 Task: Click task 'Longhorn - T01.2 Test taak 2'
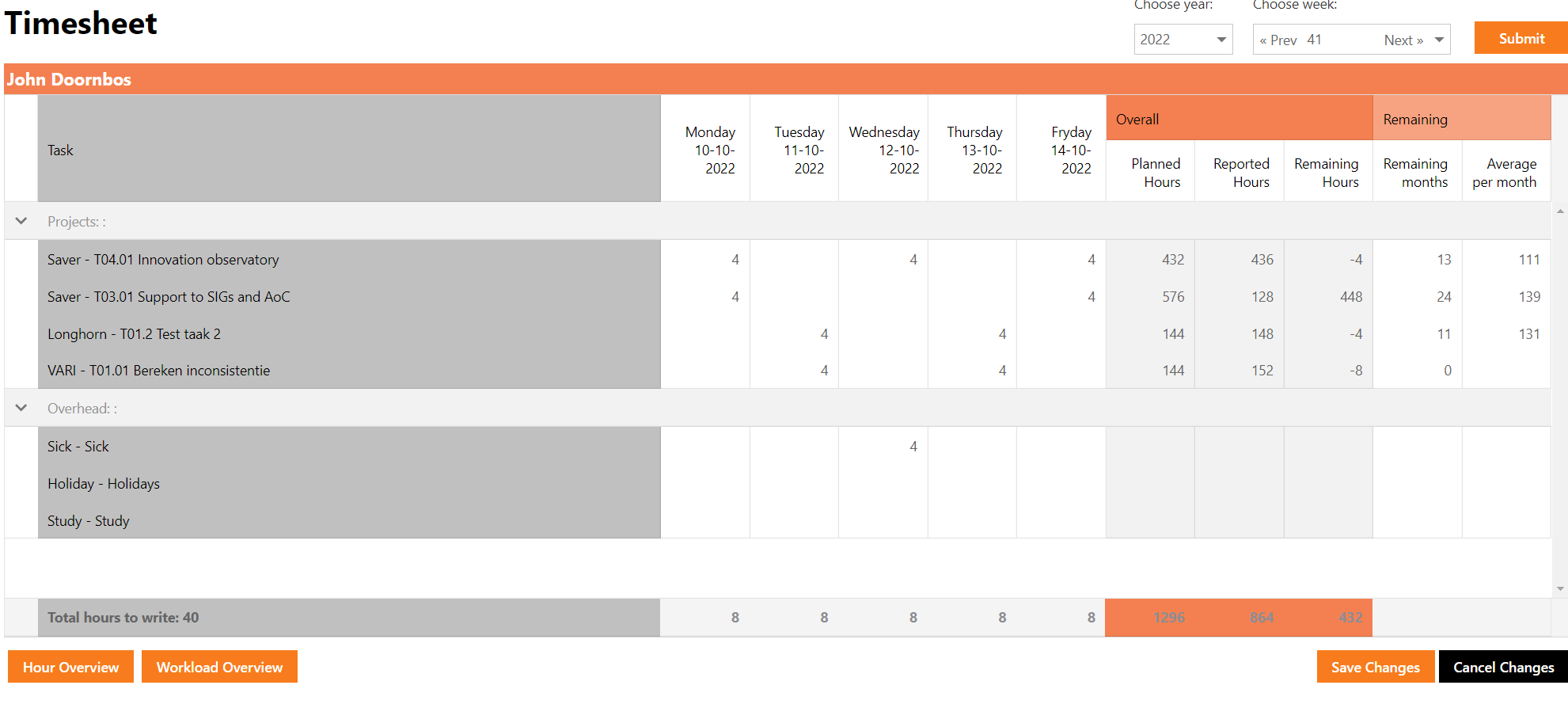point(134,333)
